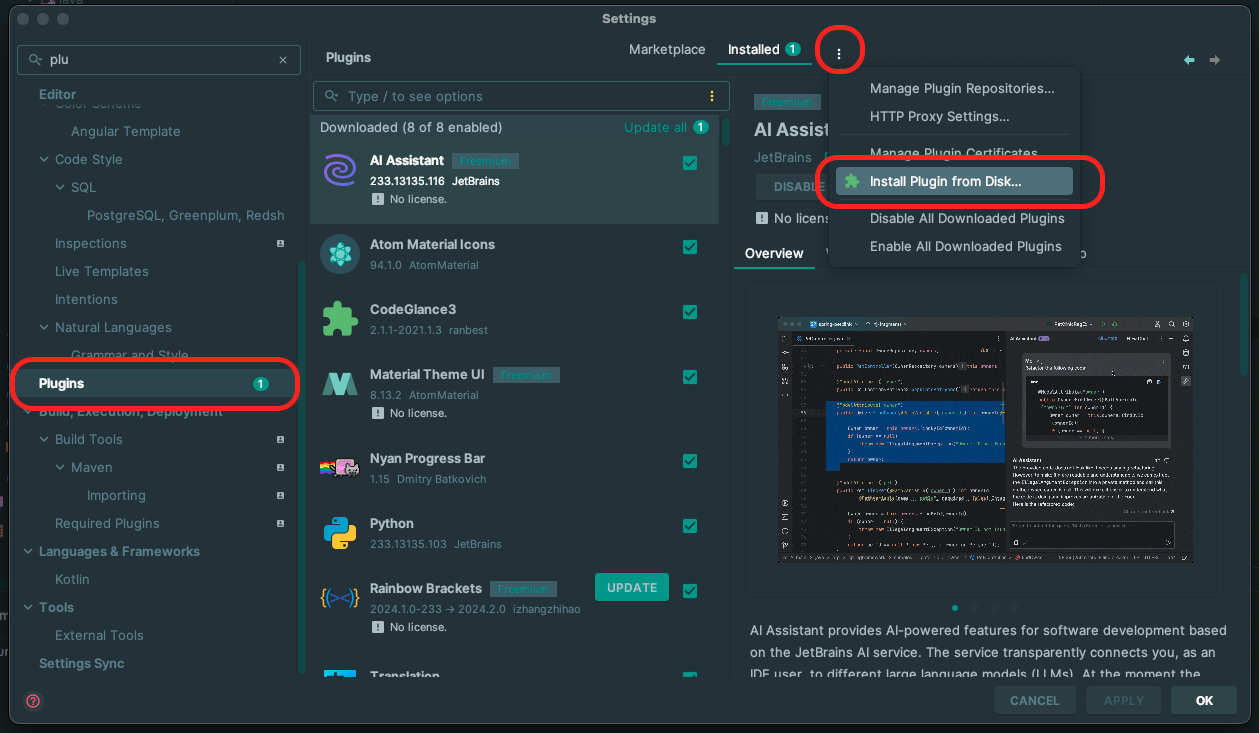Toggle the Material Theme UI checkbox
1259x733 pixels.
[690, 377]
